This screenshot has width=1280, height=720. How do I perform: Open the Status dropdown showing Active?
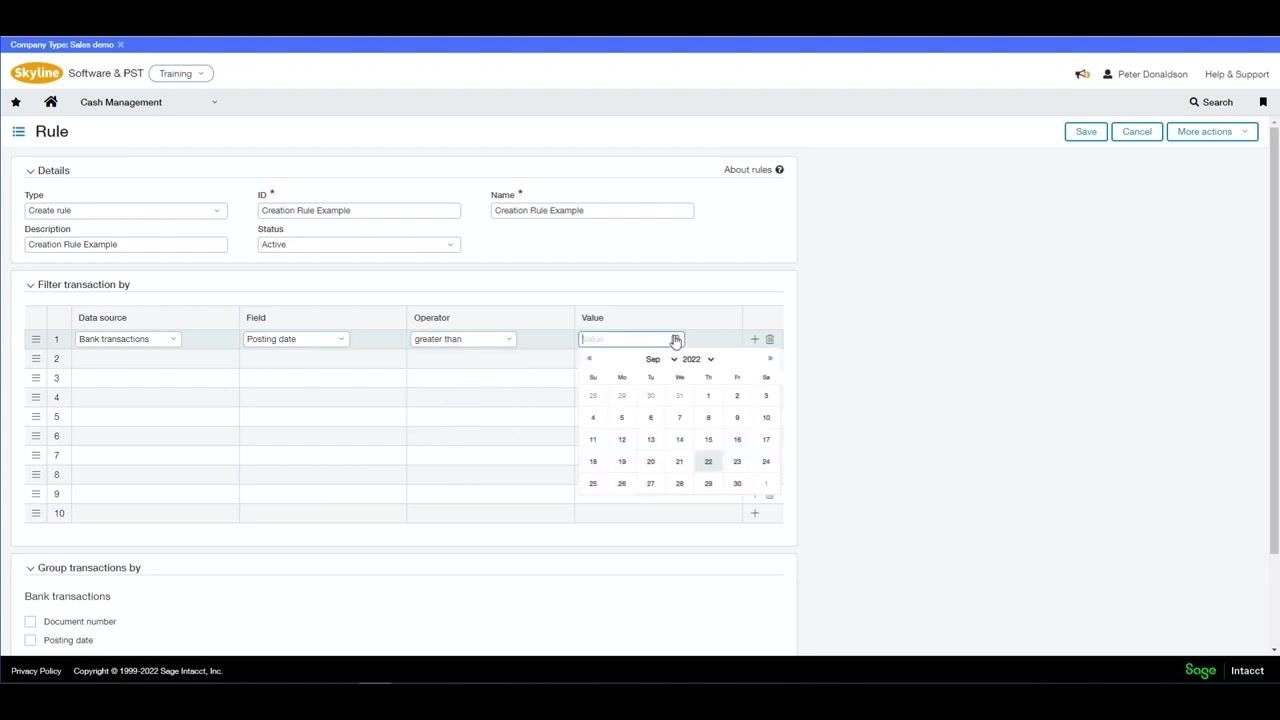(359, 244)
